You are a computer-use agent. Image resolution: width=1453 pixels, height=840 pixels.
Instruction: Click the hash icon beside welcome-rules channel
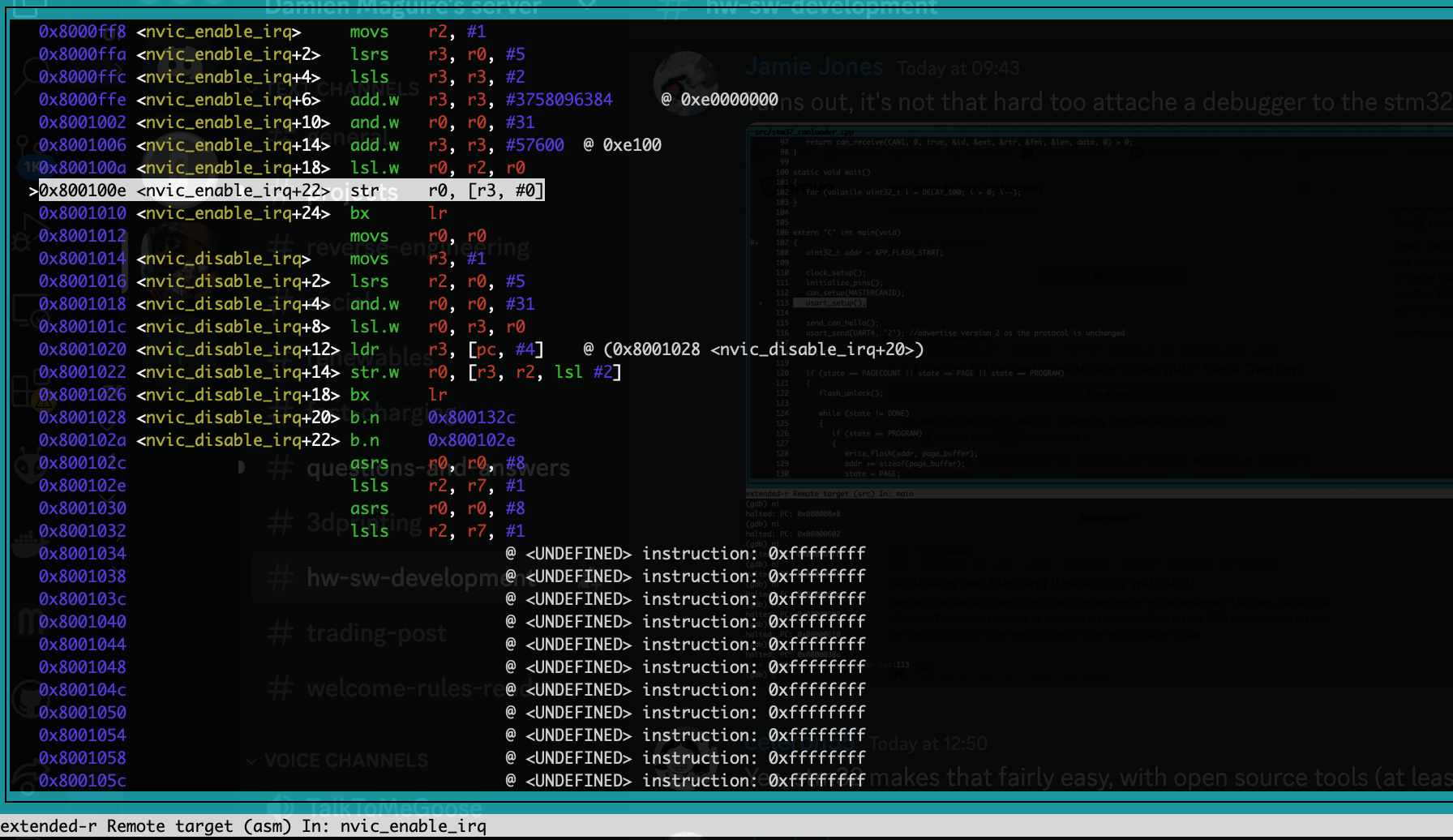coord(281,689)
